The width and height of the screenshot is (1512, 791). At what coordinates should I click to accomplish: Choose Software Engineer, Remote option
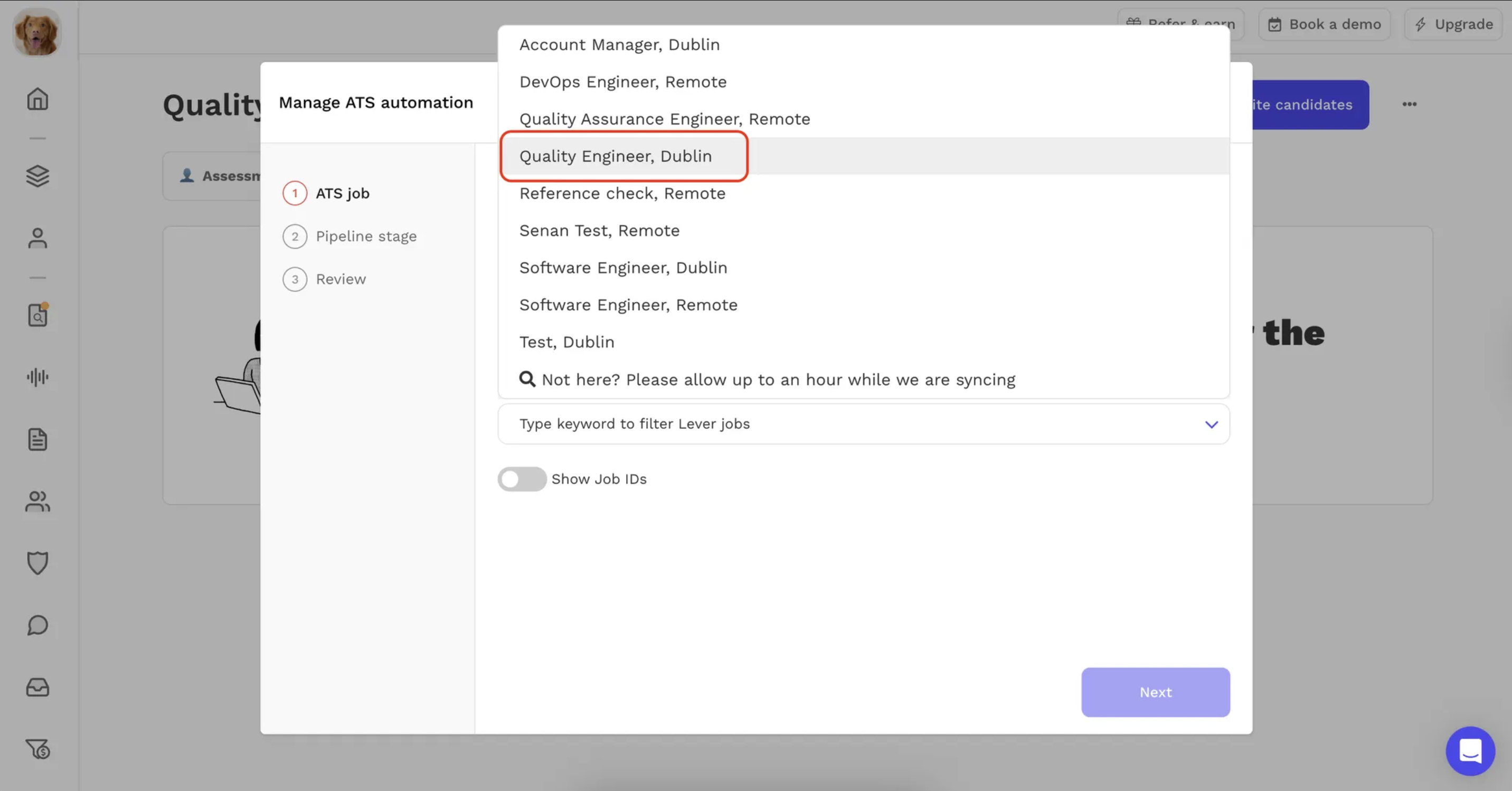[628, 305]
